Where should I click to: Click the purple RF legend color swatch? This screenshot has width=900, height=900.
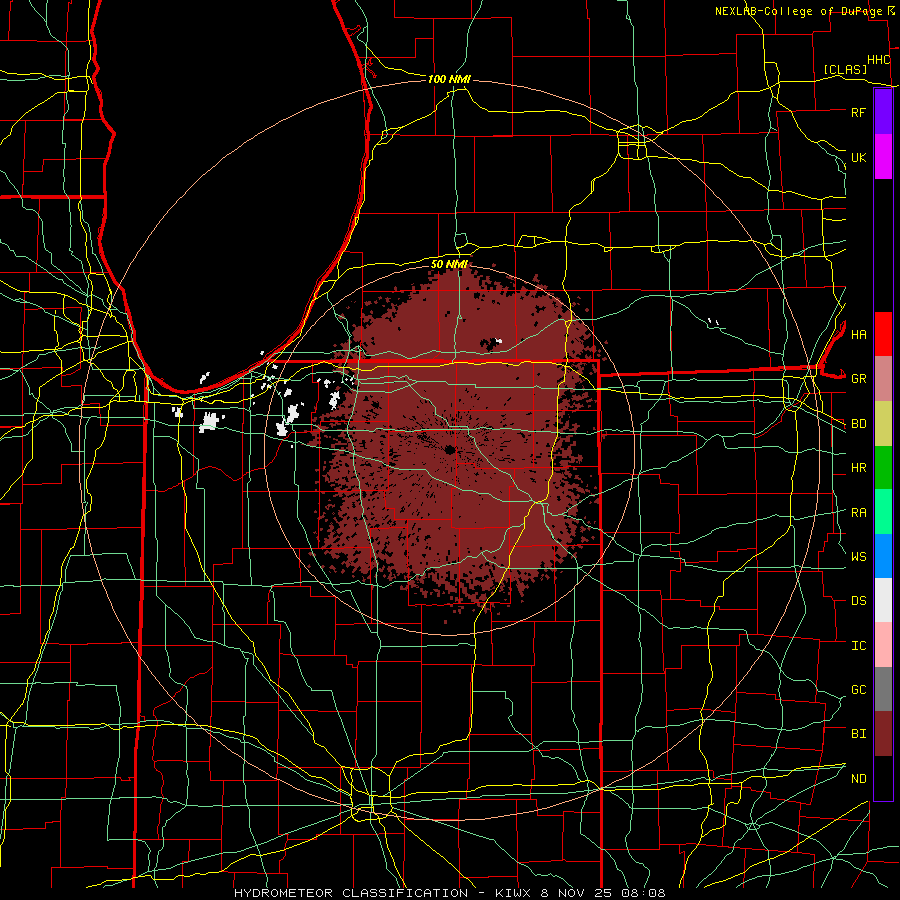[883, 112]
